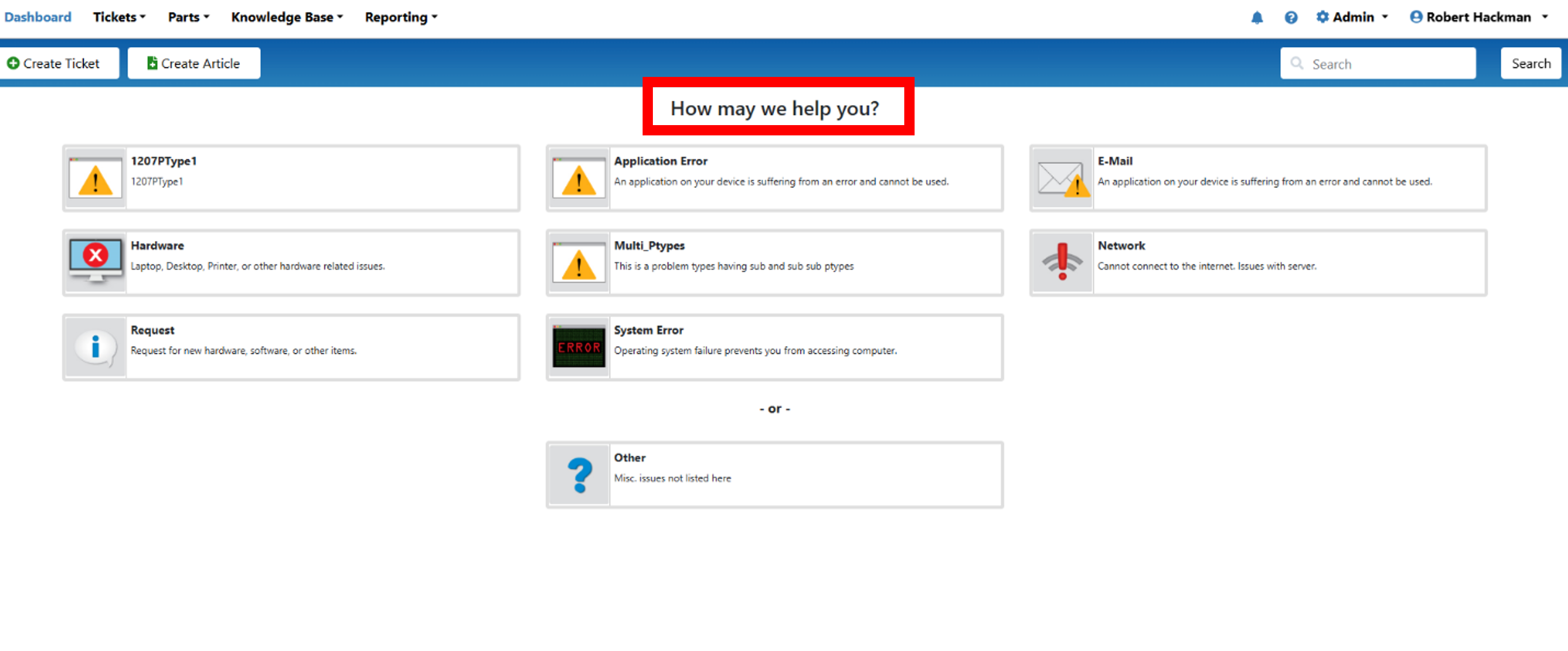Click 'Request for new hardware, software' description

click(x=243, y=351)
